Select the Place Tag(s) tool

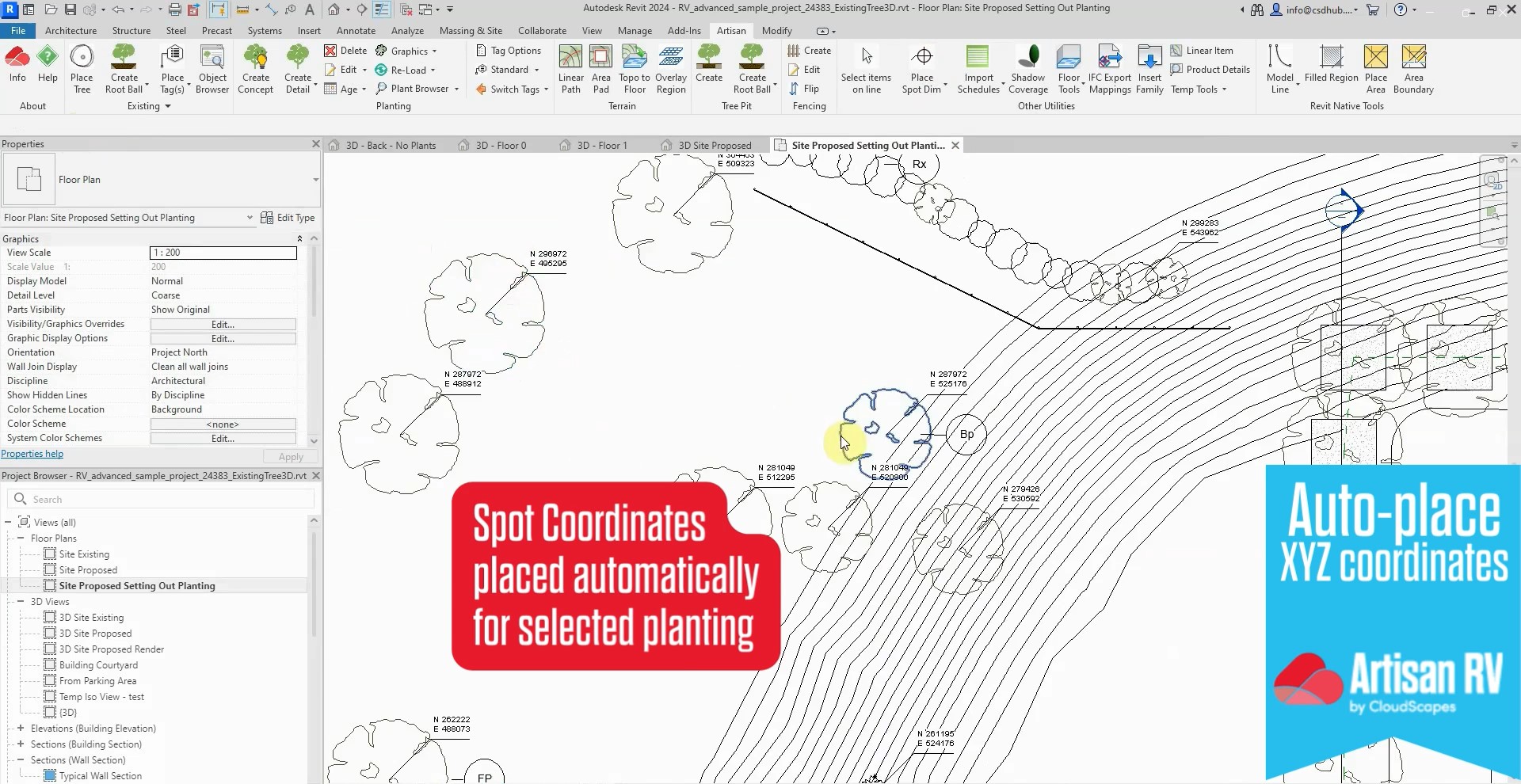[x=172, y=70]
